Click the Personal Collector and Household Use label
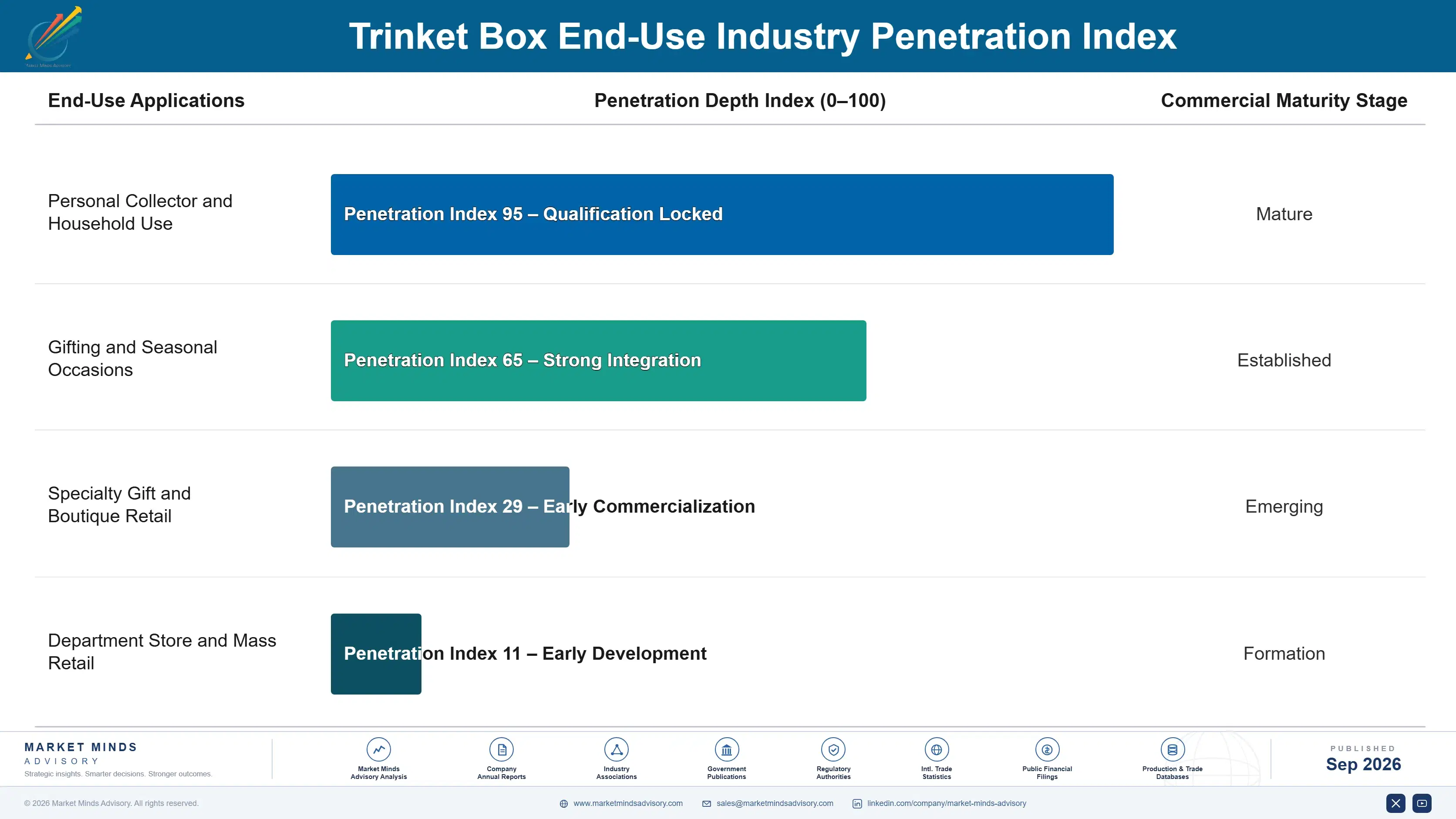 (x=140, y=212)
